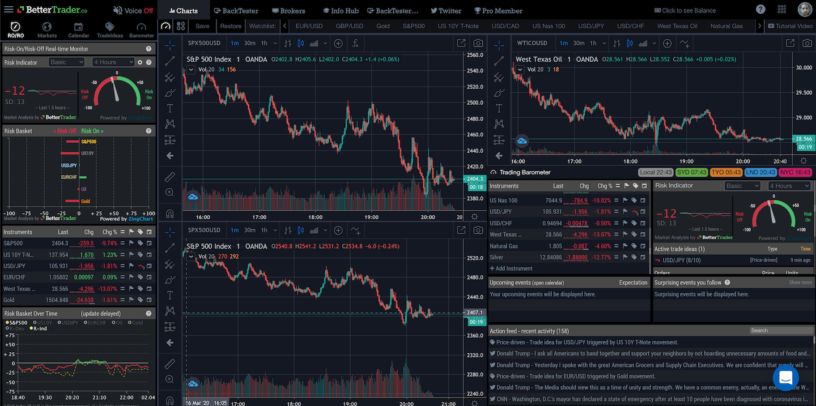The image size is (816, 406).
Task: Open the Basic dropdown in Risk Indicator
Action: 66,62
